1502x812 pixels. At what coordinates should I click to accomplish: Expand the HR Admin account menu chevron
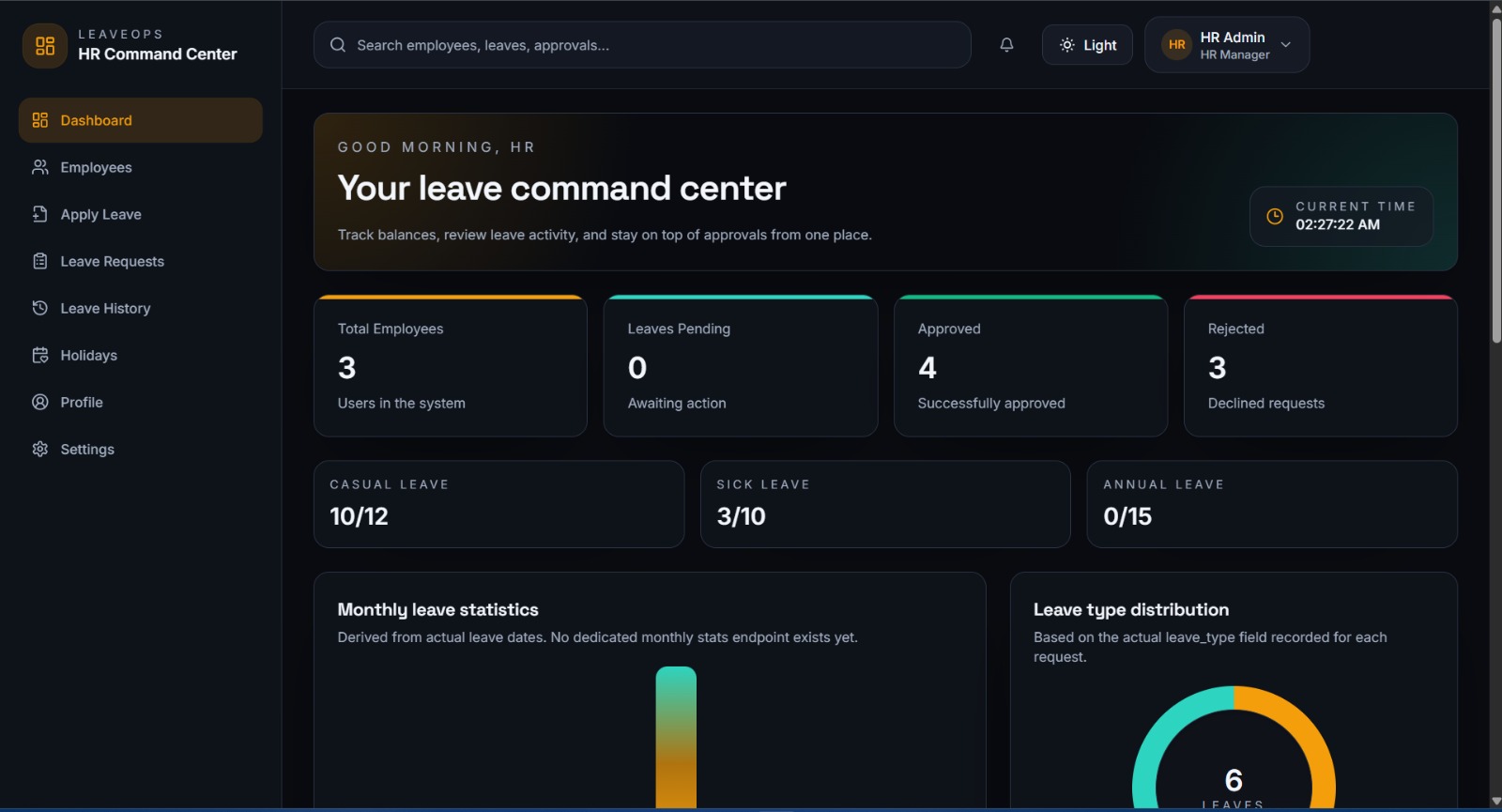1286,44
